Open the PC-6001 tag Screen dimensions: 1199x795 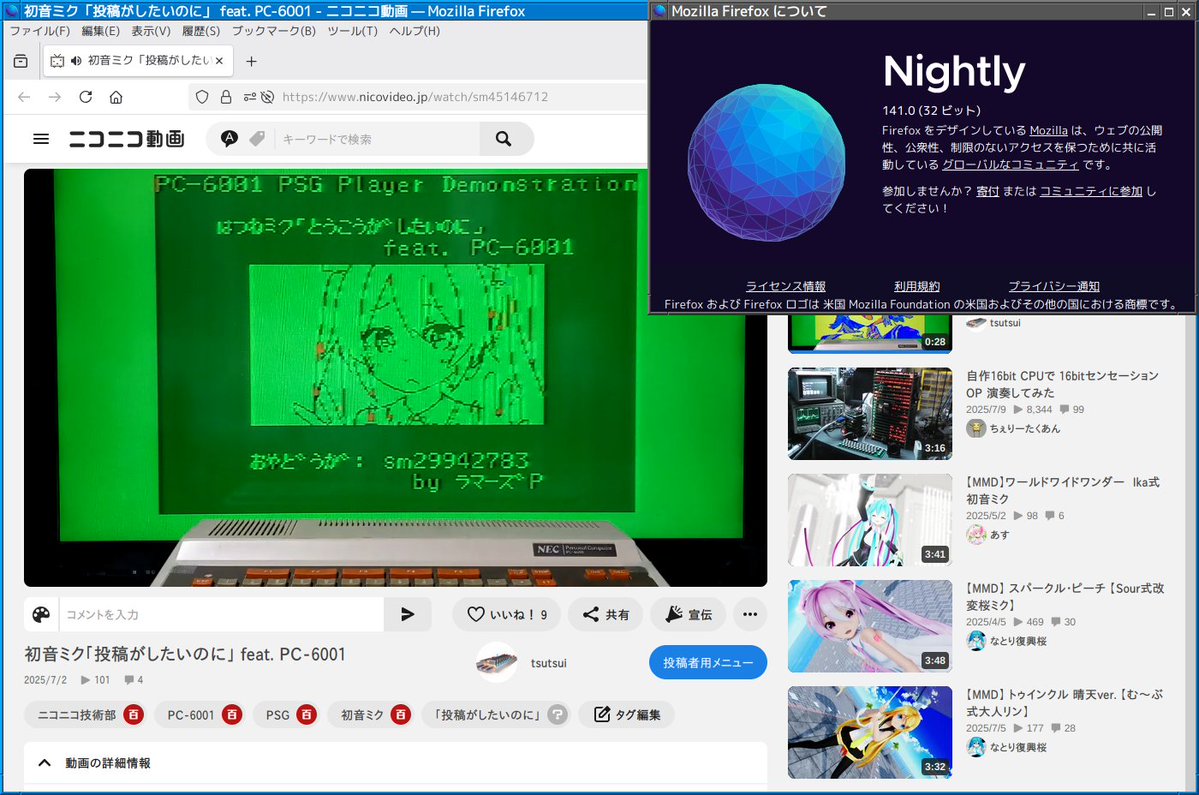(190, 716)
